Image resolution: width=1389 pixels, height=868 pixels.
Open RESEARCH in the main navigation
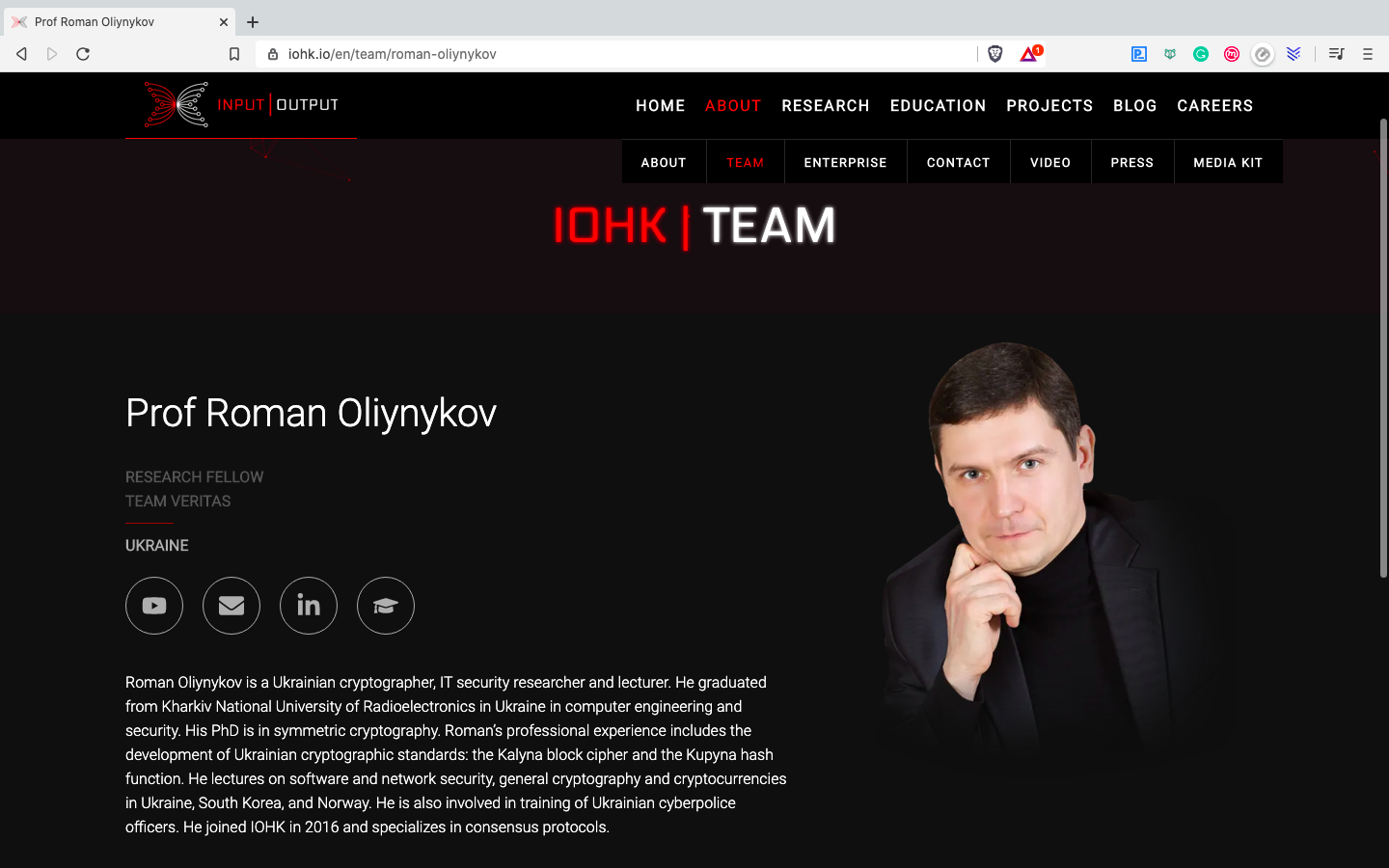click(x=826, y=106)
